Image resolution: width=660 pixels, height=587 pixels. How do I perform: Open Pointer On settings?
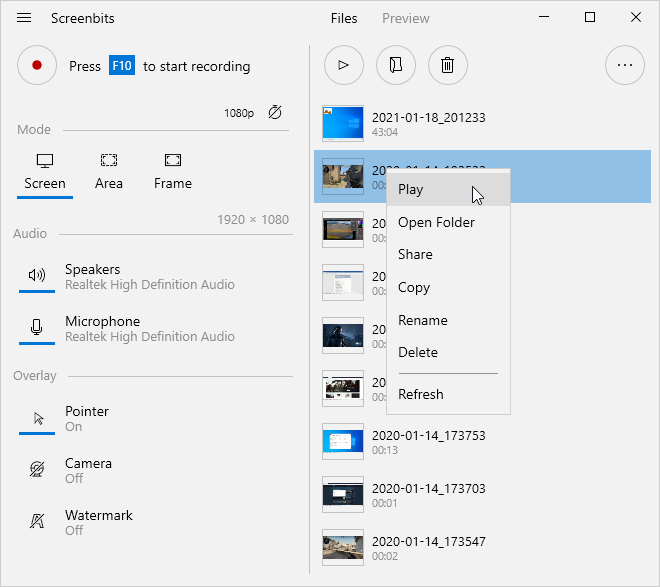click(87, 419)
